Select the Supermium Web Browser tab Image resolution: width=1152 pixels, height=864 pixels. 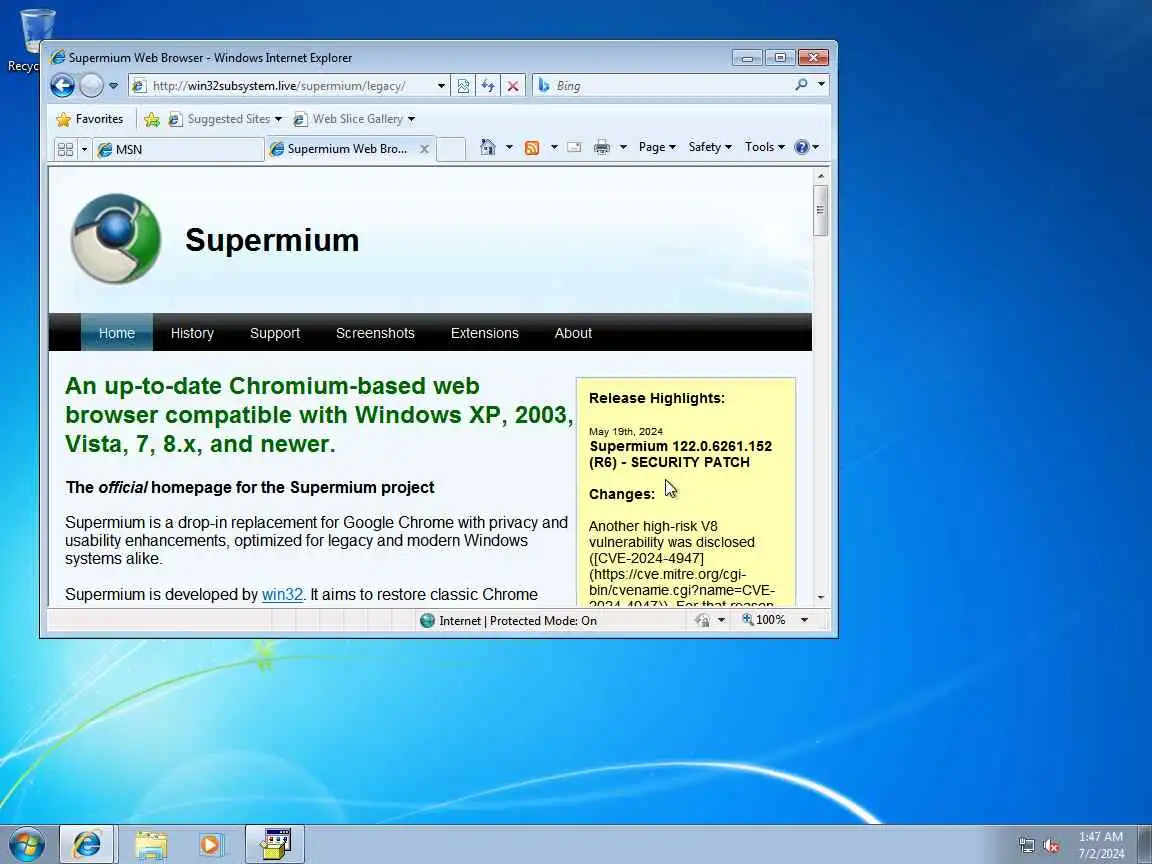(342, 148)
